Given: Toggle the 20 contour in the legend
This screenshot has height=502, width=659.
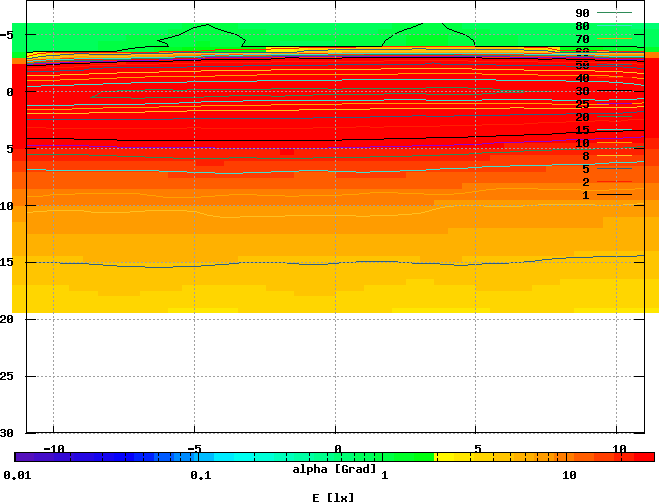Looking at the screenshot, I should [582, 117].
